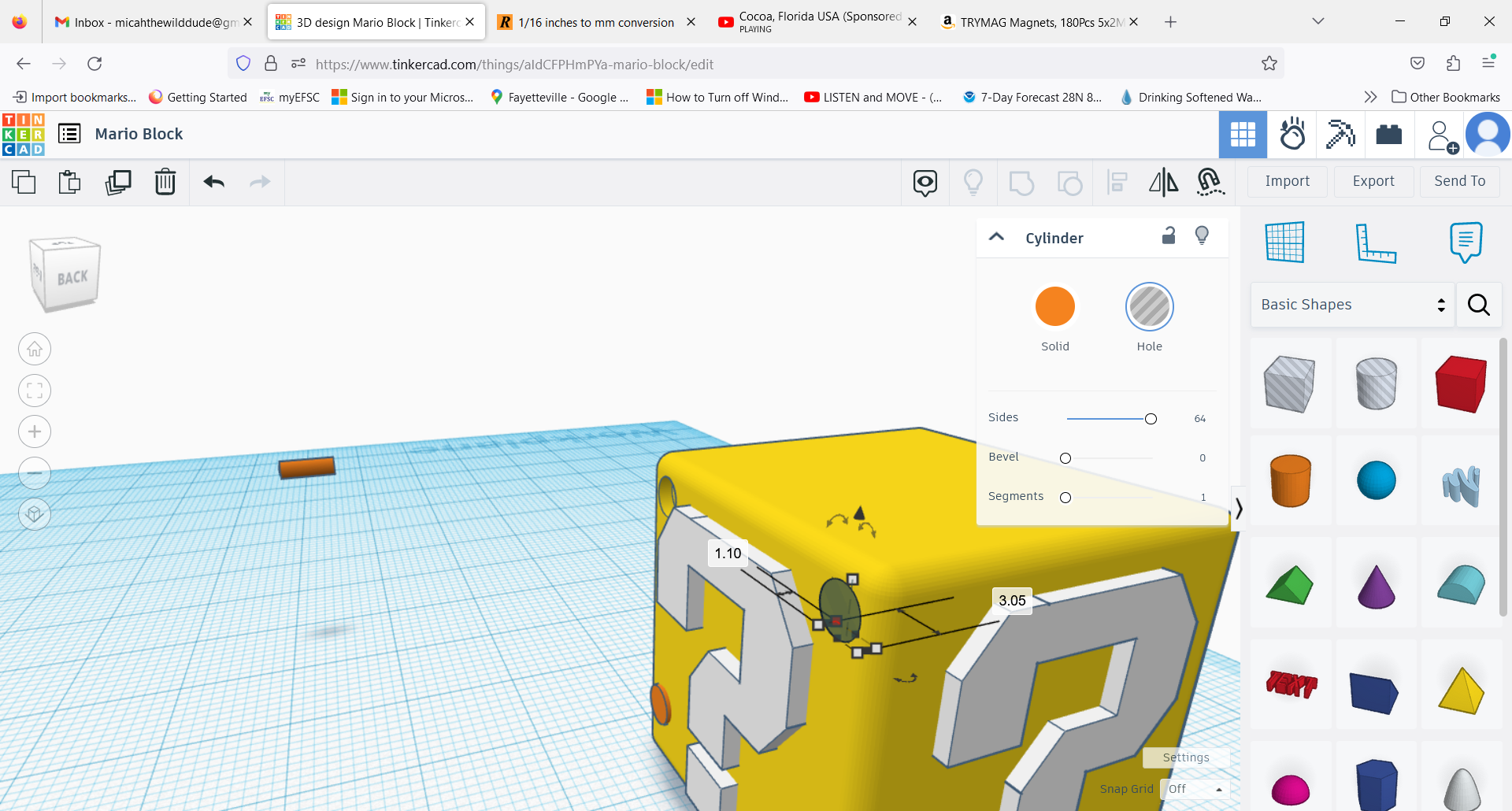Collapse the Cylinder properties panel
Image resolution: width=1512 pixels, height=811 pixels.
(997, 236)
